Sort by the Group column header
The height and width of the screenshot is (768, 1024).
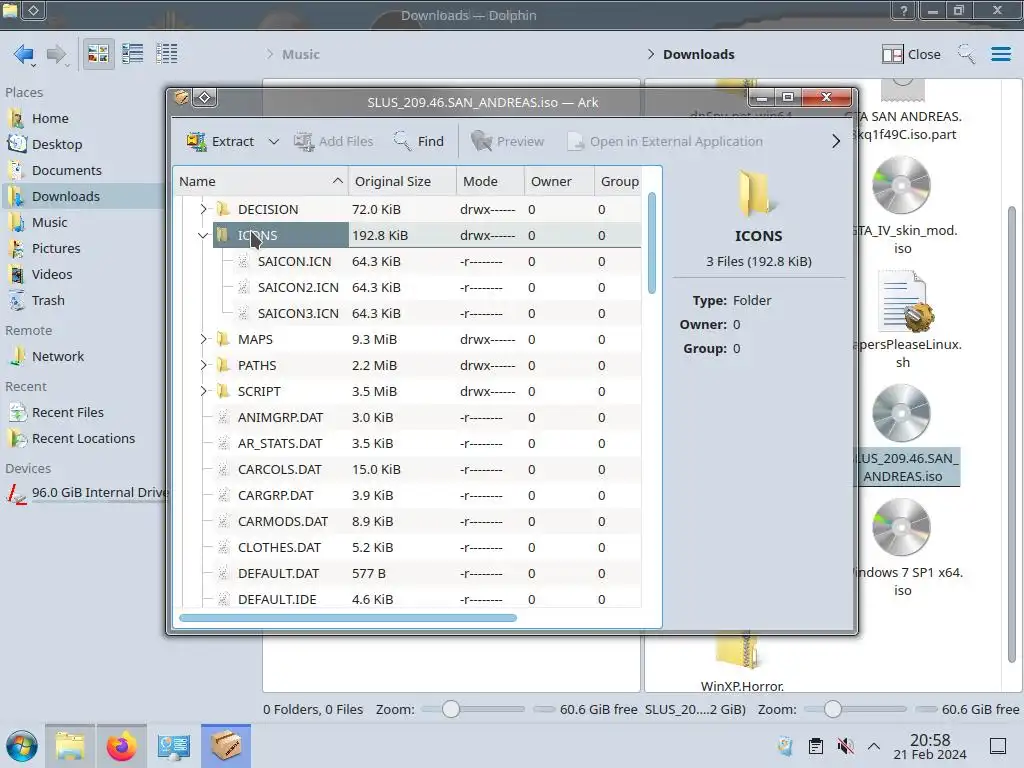click(x=620, y=182)
